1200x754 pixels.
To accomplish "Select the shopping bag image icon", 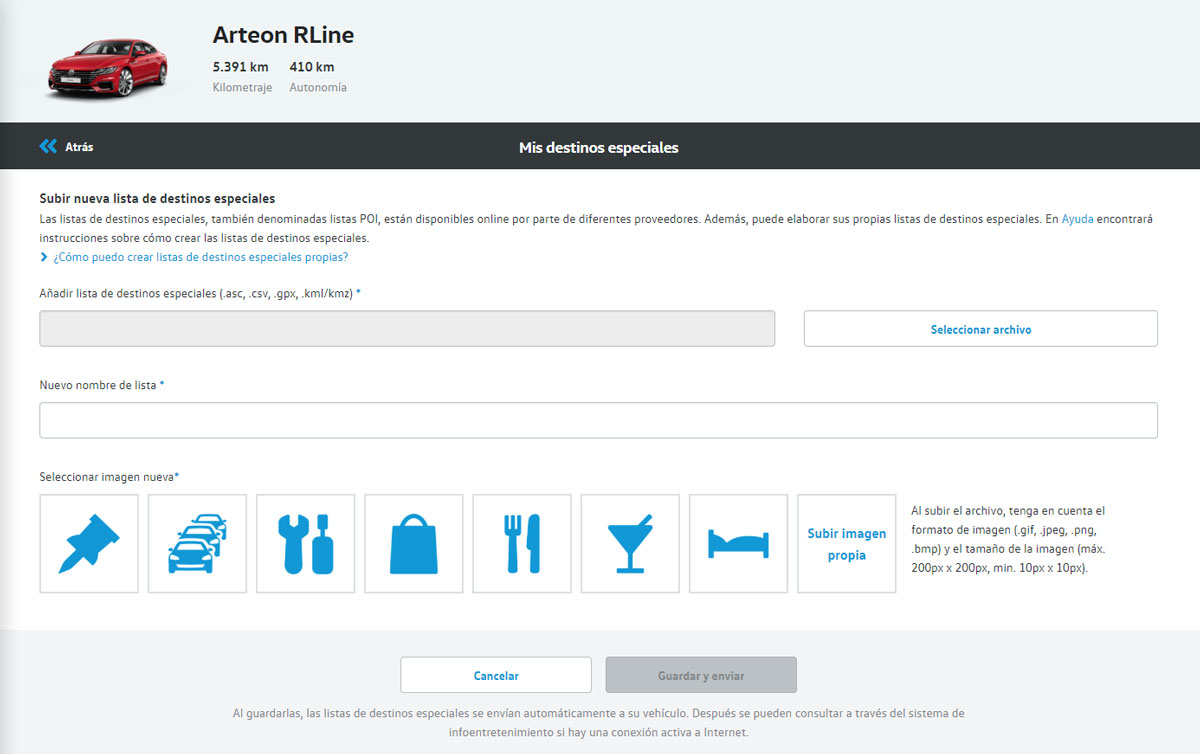I will [x=413, y=544].
